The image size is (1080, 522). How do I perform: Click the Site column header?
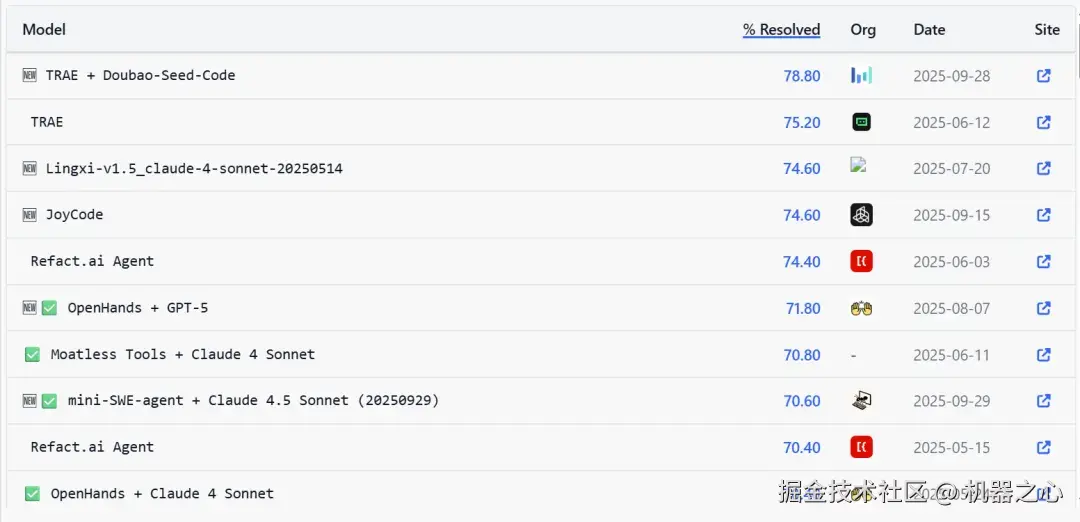[1047, 30]
